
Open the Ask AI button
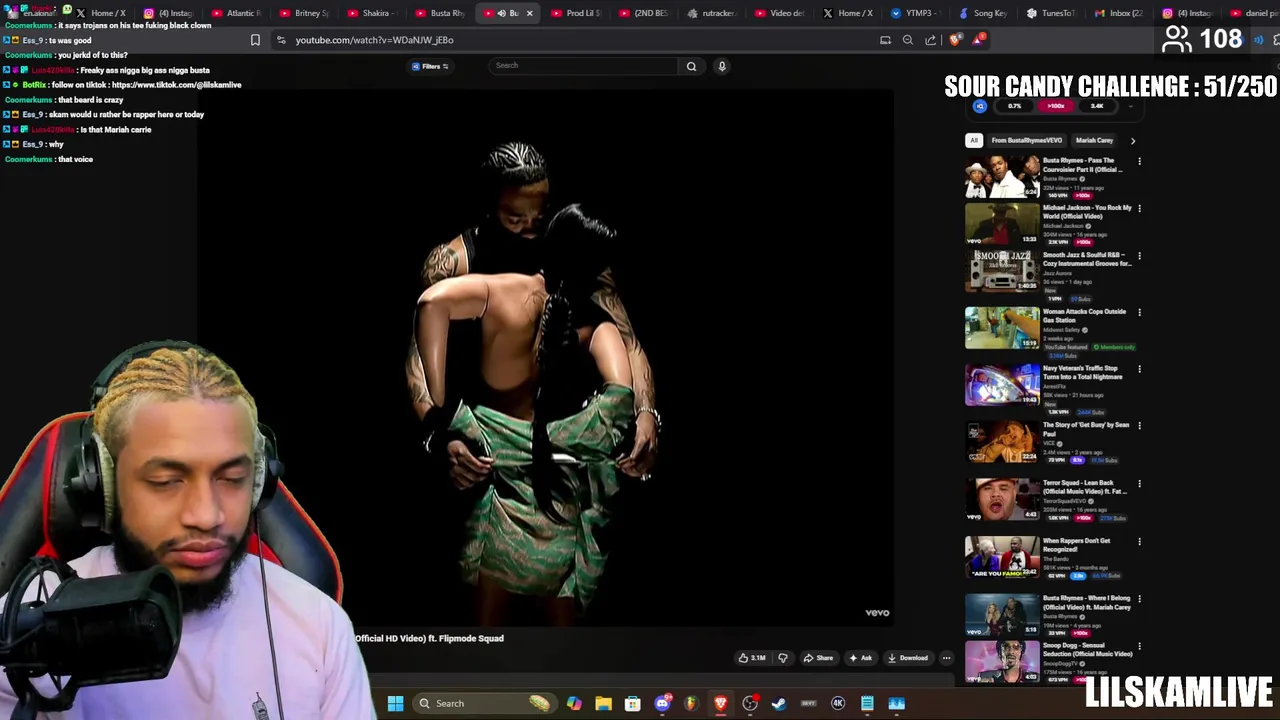coord(860,658)
